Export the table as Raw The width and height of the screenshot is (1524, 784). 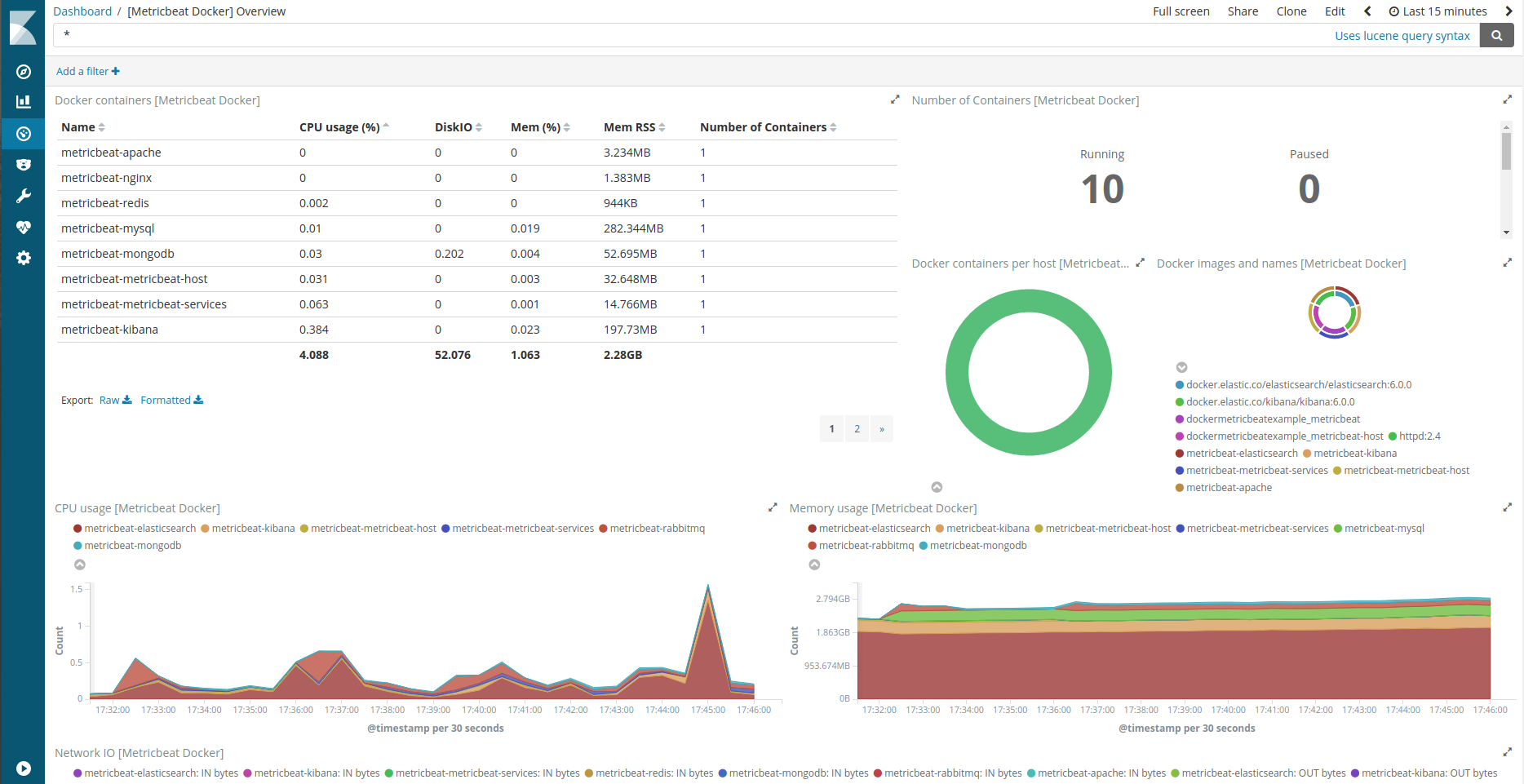coord(115,400)
